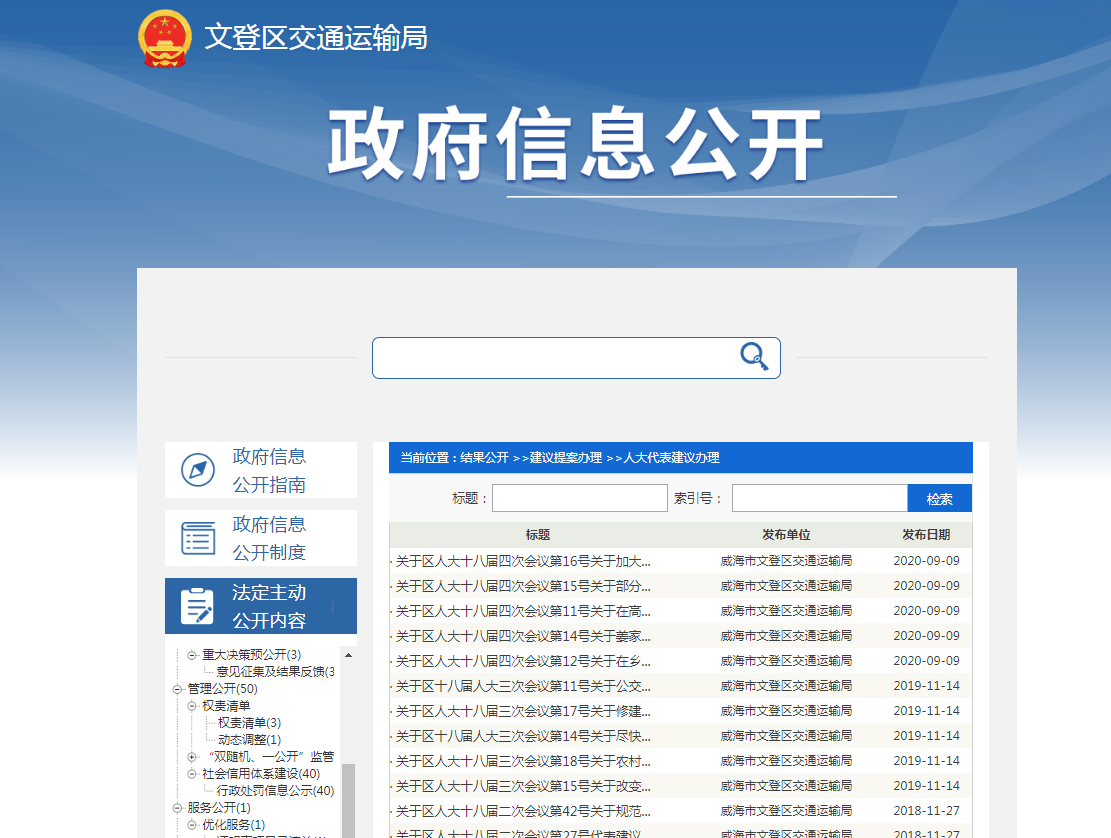Select 动态调整(1) in the tree
This screenshot has width=1111, height=838.
pyautogui.click(x=249, y=740)
